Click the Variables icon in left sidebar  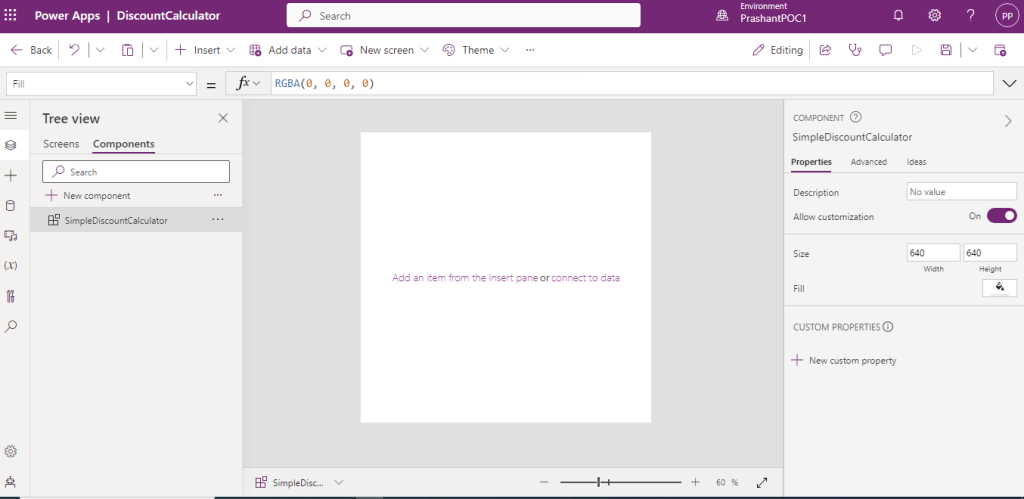tap(11, 266)
